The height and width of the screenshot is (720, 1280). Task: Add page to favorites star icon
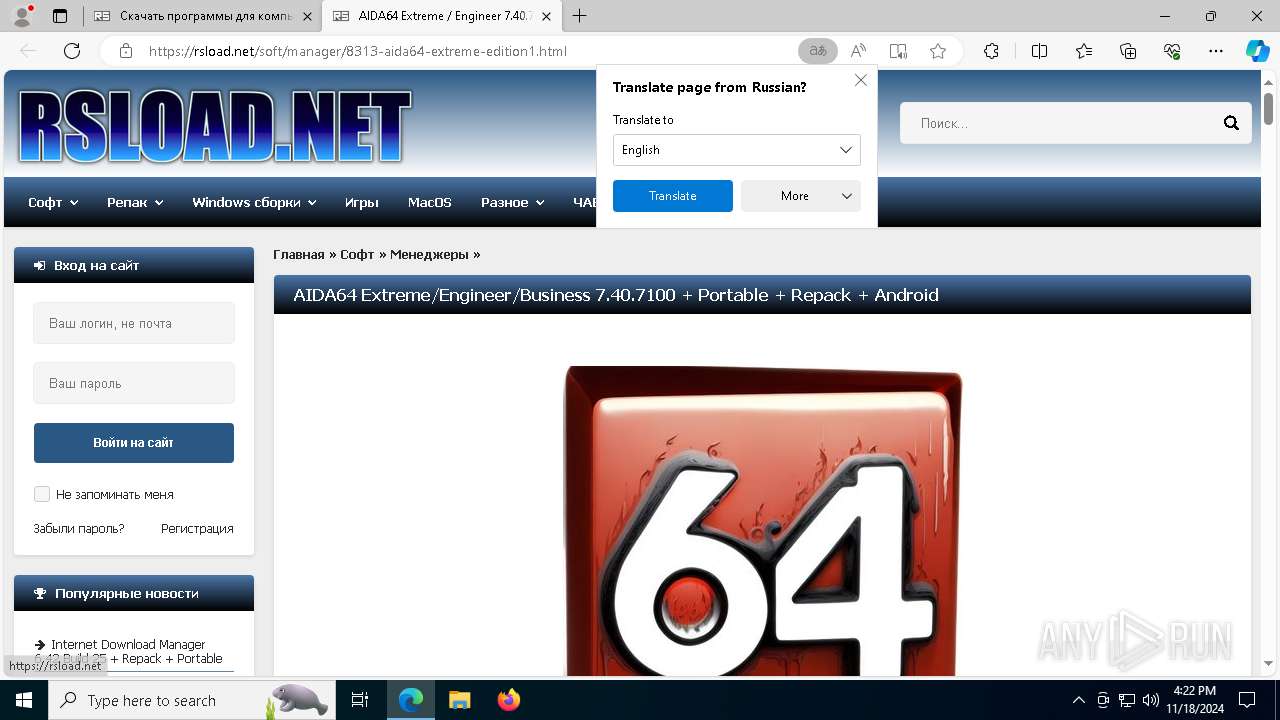938,51
